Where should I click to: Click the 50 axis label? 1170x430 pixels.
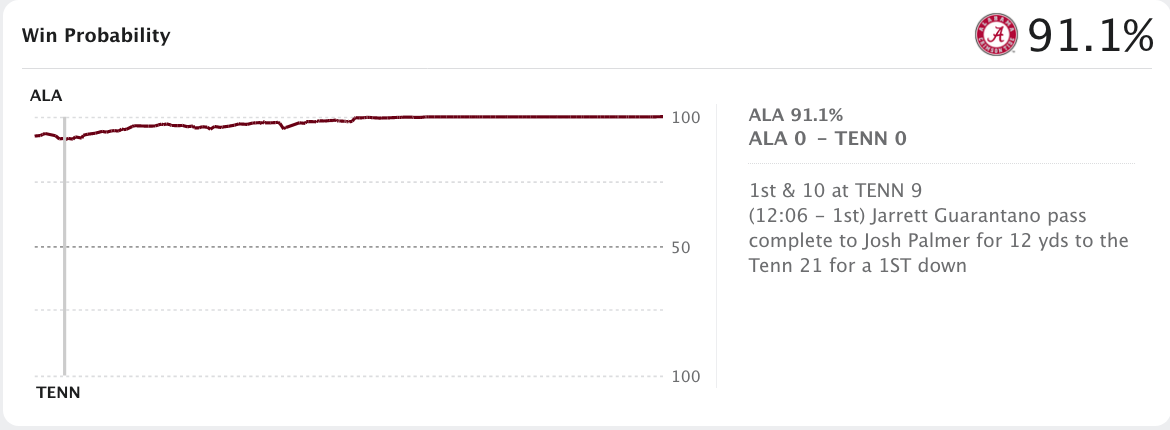681,247
